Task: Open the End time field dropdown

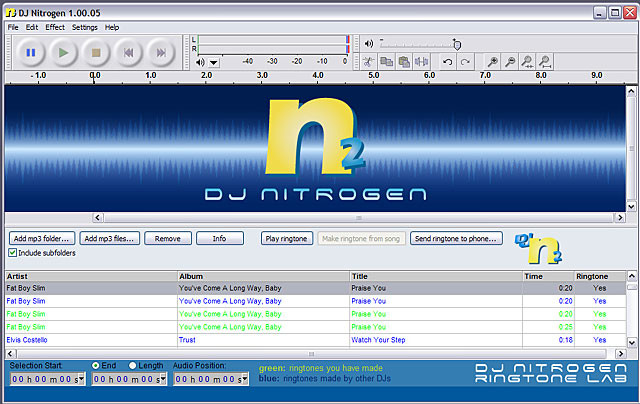Action: coord(163,379)
